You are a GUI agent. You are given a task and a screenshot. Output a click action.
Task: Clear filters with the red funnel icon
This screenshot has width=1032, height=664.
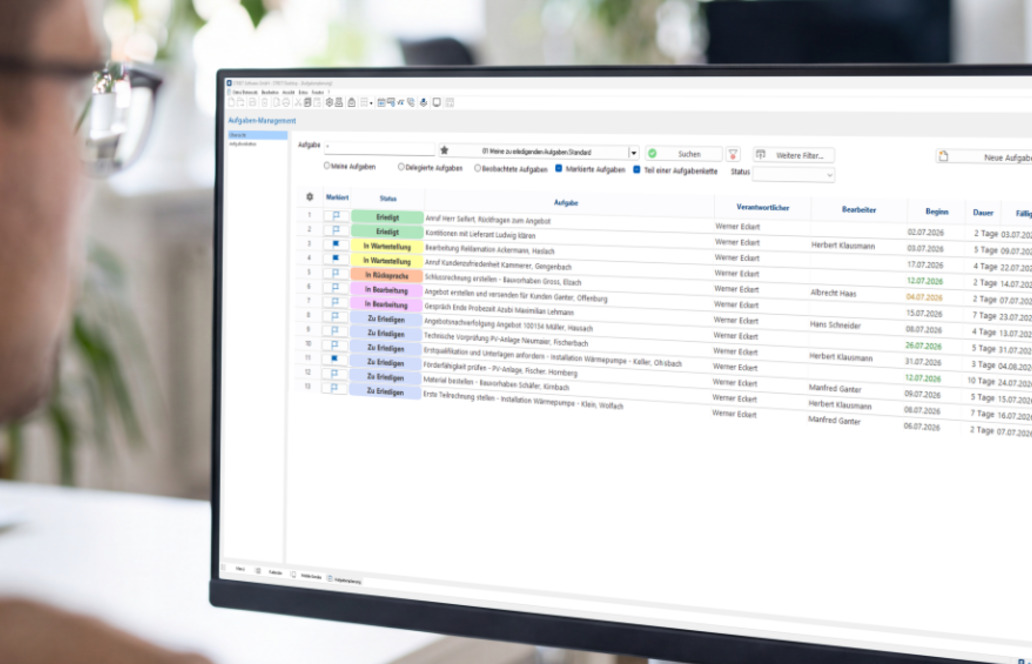pos(733,154)
